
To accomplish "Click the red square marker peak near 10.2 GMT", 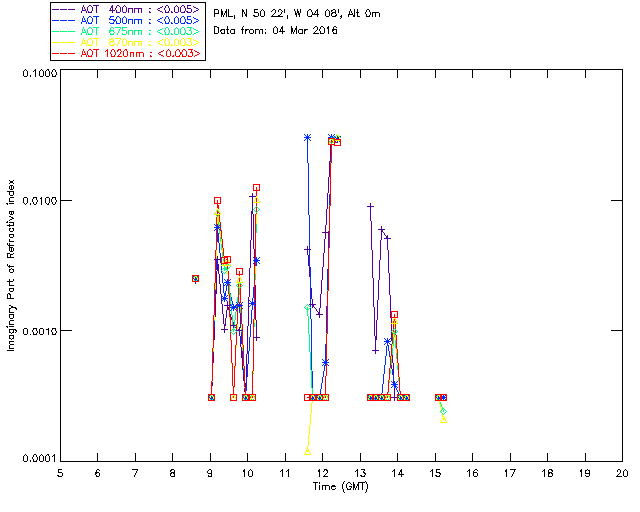I will tap(256, 188).
